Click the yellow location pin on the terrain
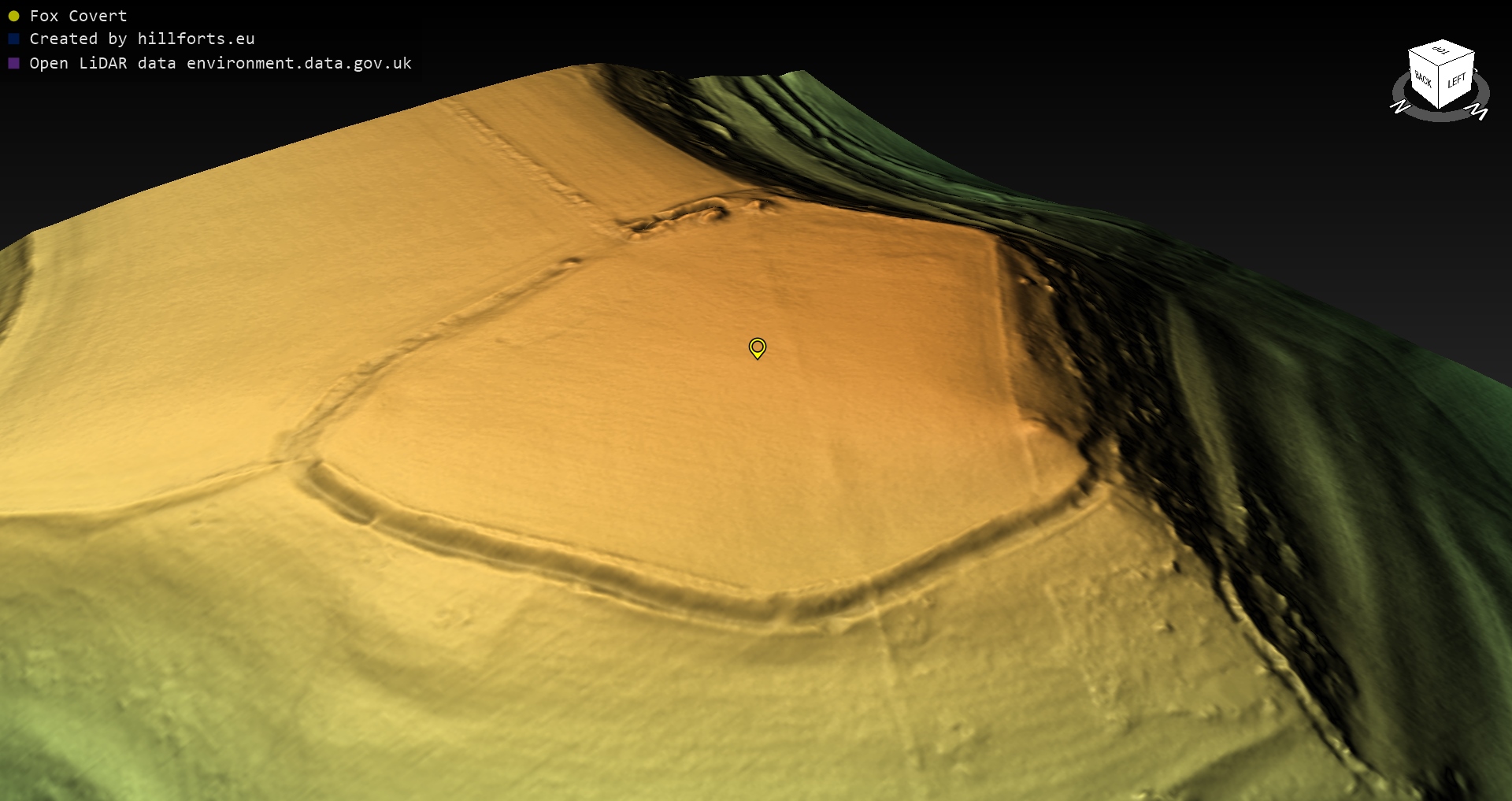This screenshot has height=801, width=1512. [757, 347]
